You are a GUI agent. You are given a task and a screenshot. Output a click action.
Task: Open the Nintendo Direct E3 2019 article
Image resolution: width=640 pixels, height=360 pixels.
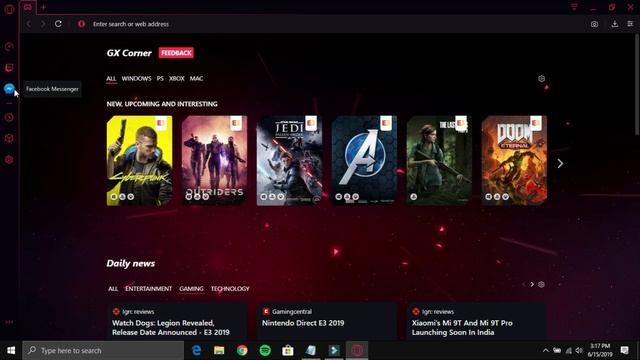click(x=327, y=322)
